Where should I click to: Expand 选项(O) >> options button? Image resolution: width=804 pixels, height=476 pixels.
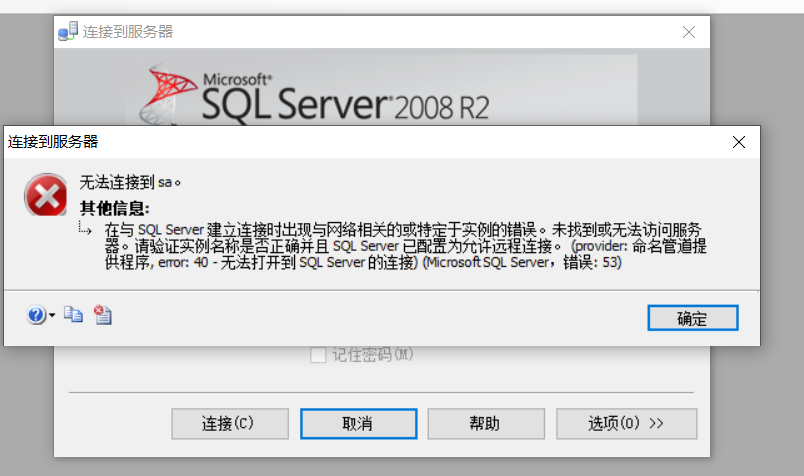(x=627, y=424)
